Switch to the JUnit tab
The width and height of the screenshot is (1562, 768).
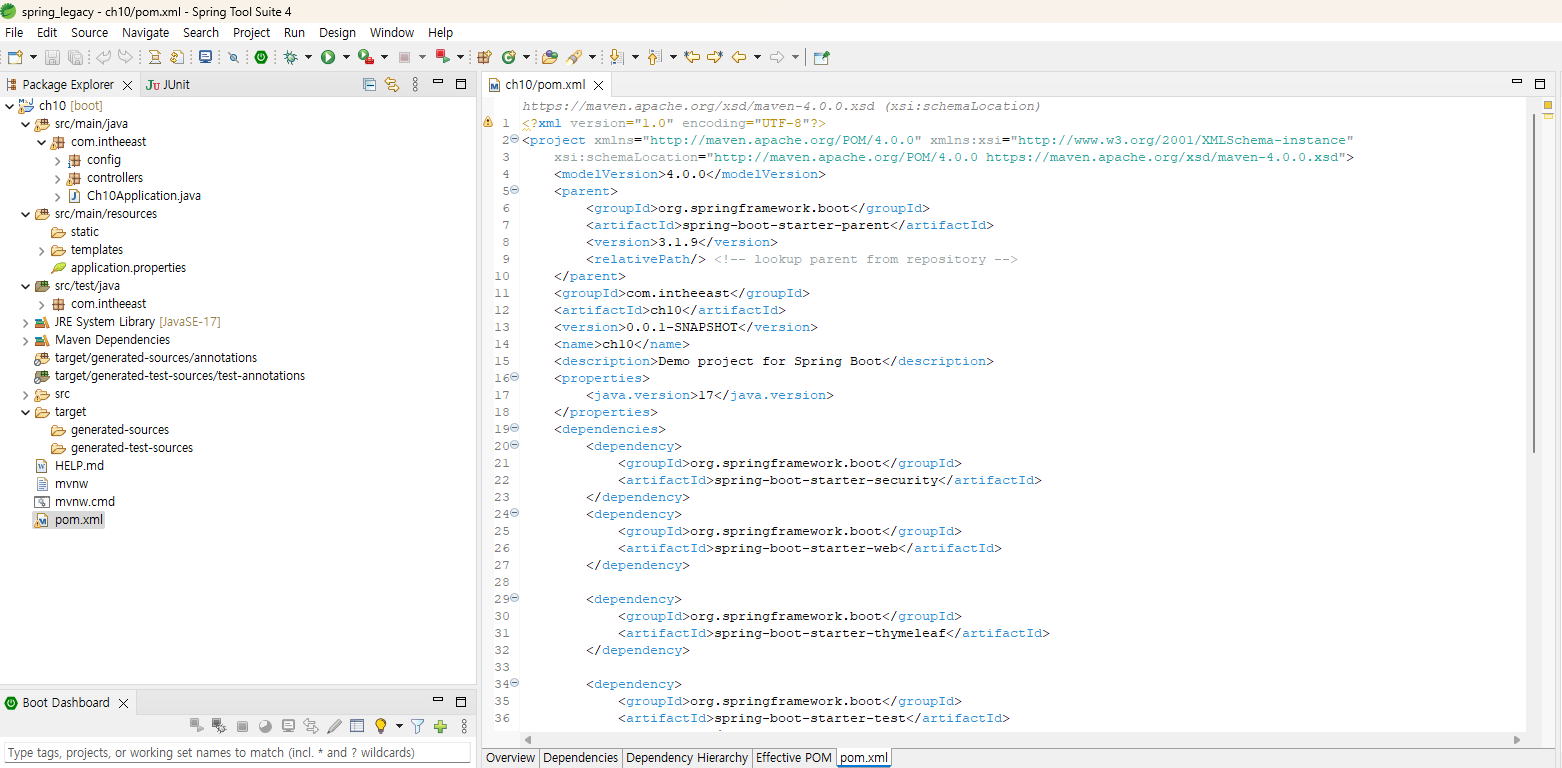168,85
